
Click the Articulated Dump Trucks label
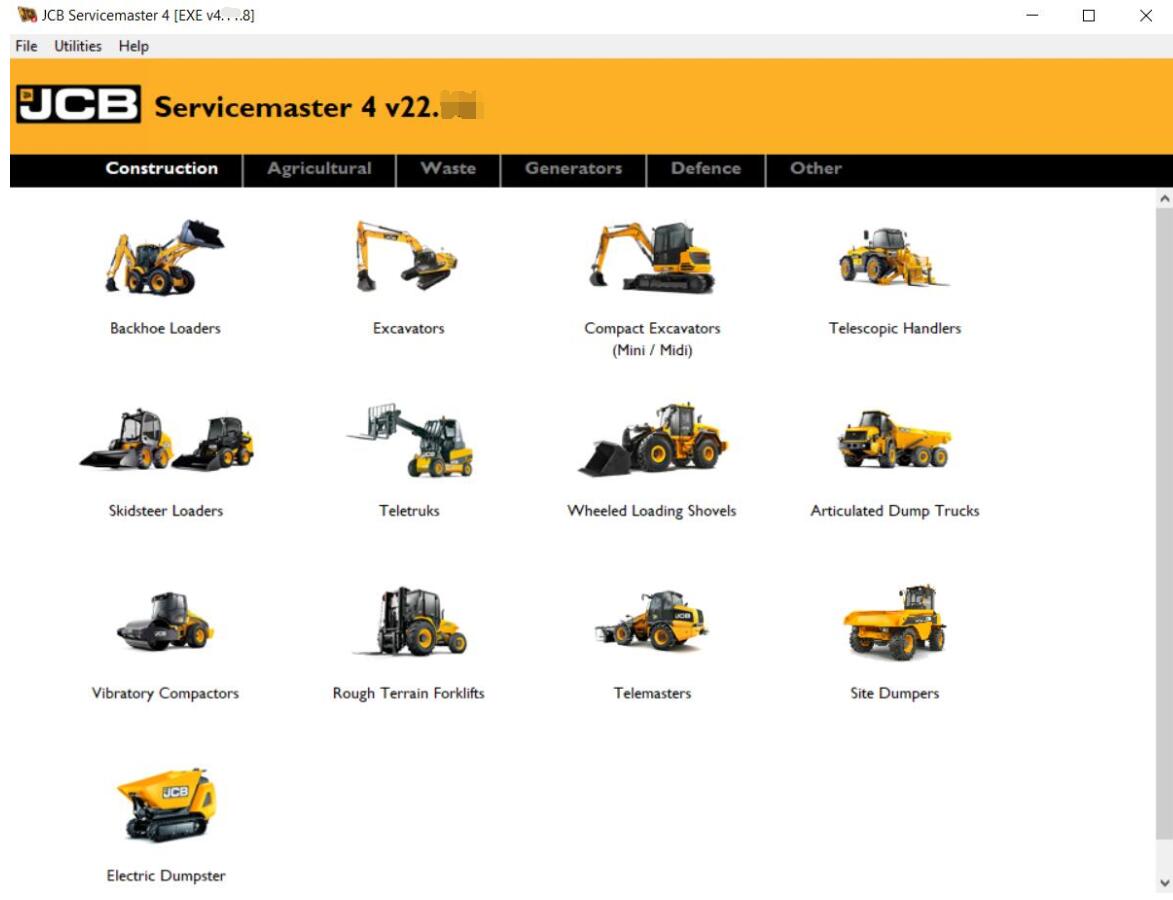pyautogui.click(x=895, y=510)
